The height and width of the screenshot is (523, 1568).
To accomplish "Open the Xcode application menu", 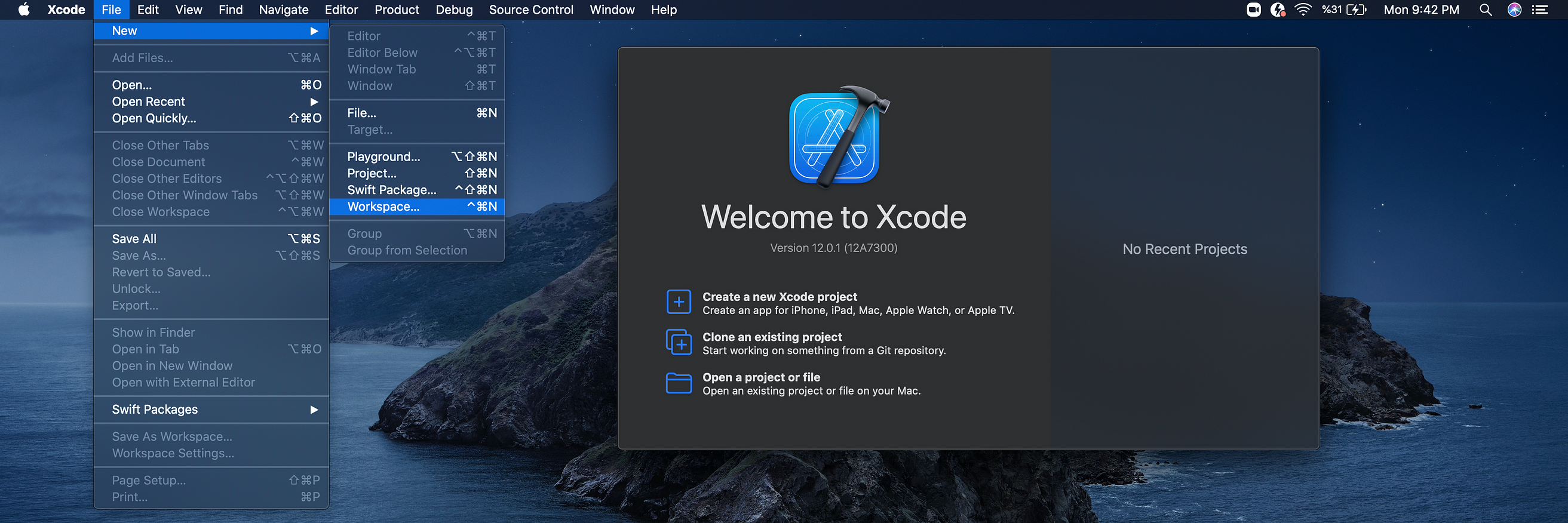I will (66, 10).
